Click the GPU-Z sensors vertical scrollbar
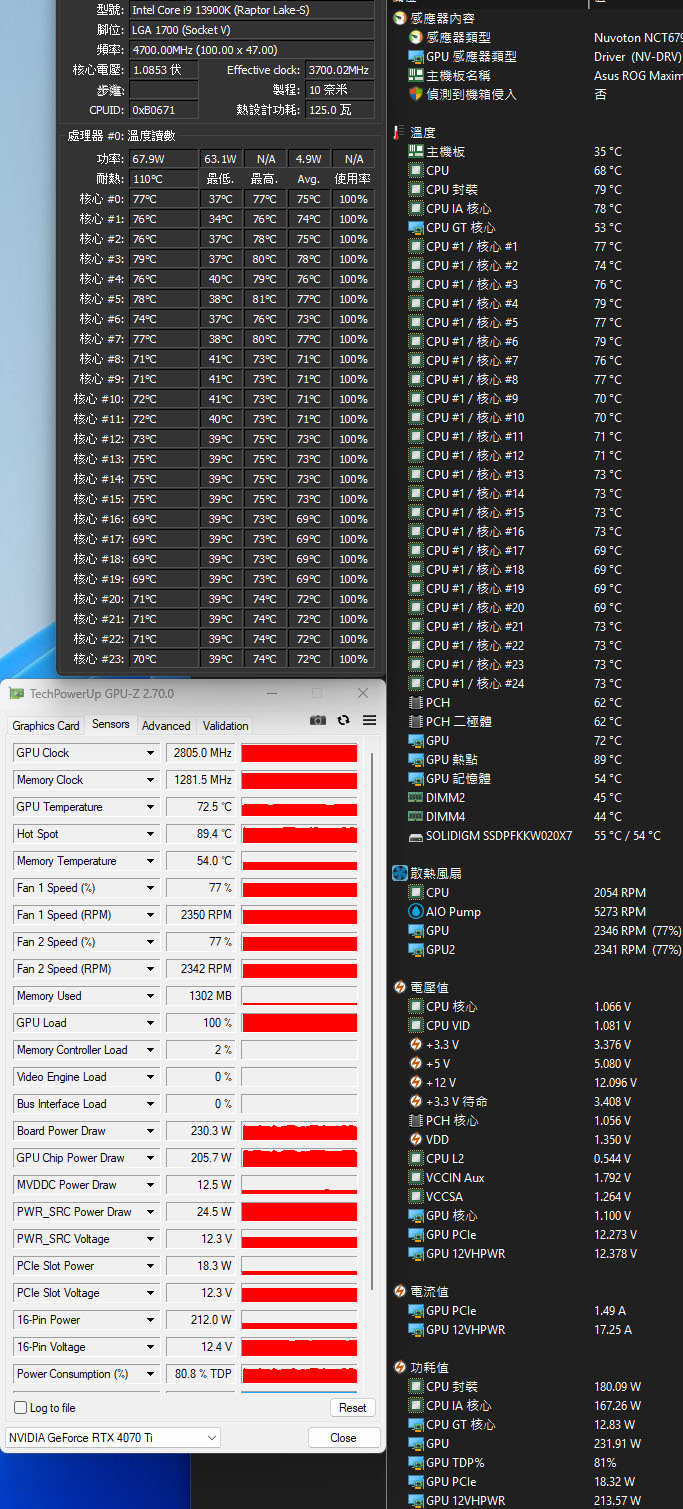 [372, 1020]
